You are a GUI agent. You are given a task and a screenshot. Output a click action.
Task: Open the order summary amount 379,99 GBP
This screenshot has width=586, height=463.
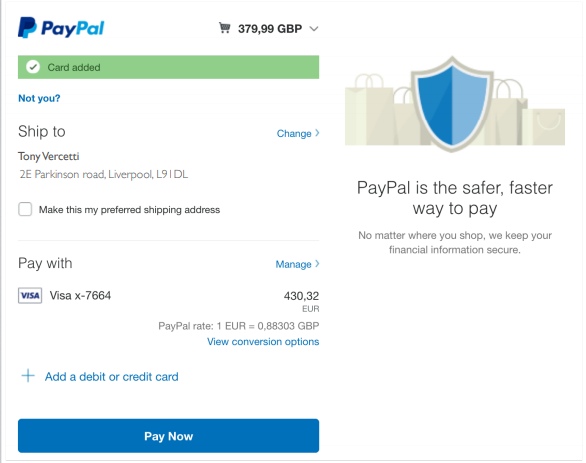pos(270,29)
